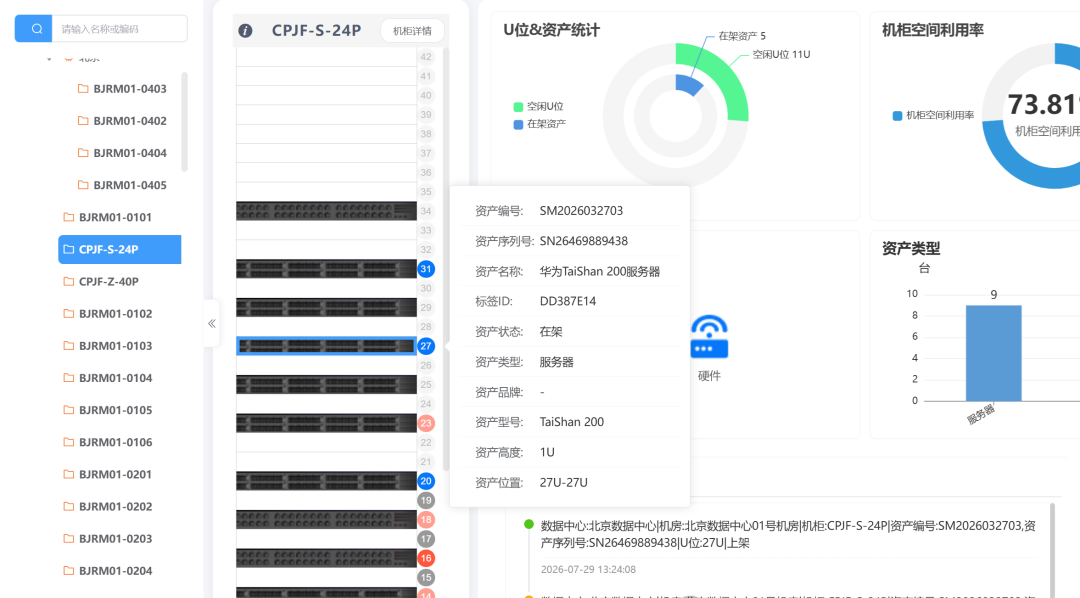This screenshot has height=598, width=1080.
Task: Click the blue search icon button
Action: [x=33, y=29]
